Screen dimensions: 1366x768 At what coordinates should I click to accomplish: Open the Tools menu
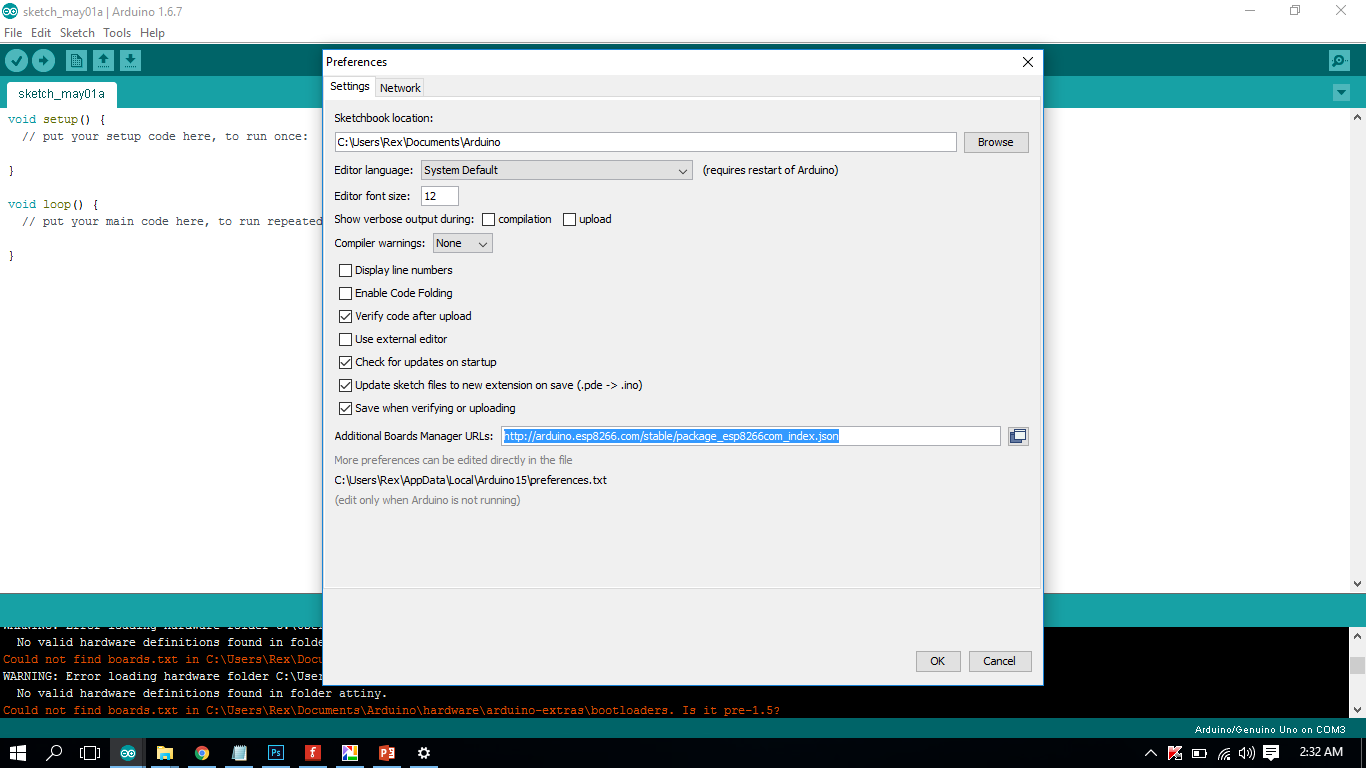click(117, 33)
